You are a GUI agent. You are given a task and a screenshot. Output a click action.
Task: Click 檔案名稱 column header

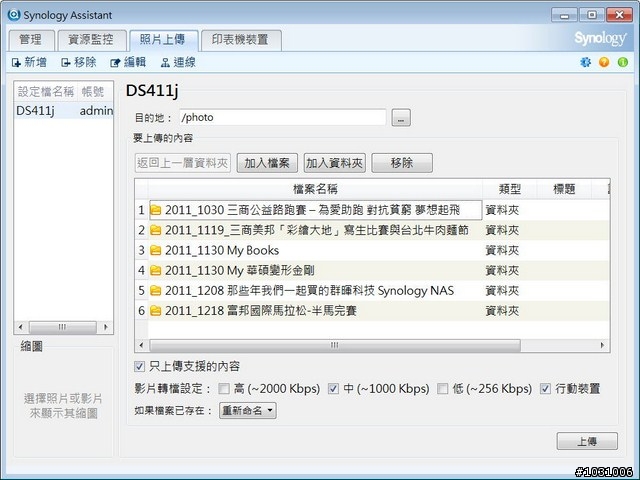click(x=315, y=189)
